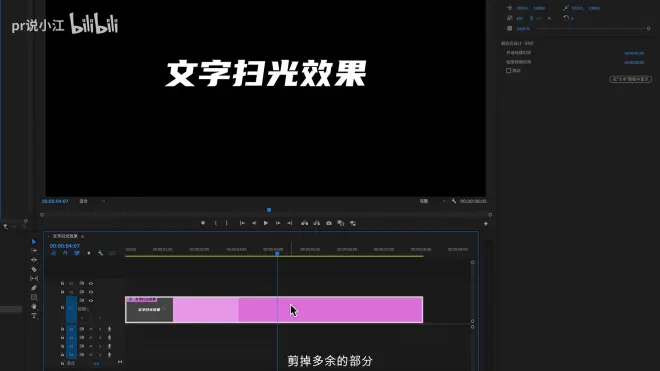Select the Type text tool
Viewport: 660px width, 371px height.
34,315
